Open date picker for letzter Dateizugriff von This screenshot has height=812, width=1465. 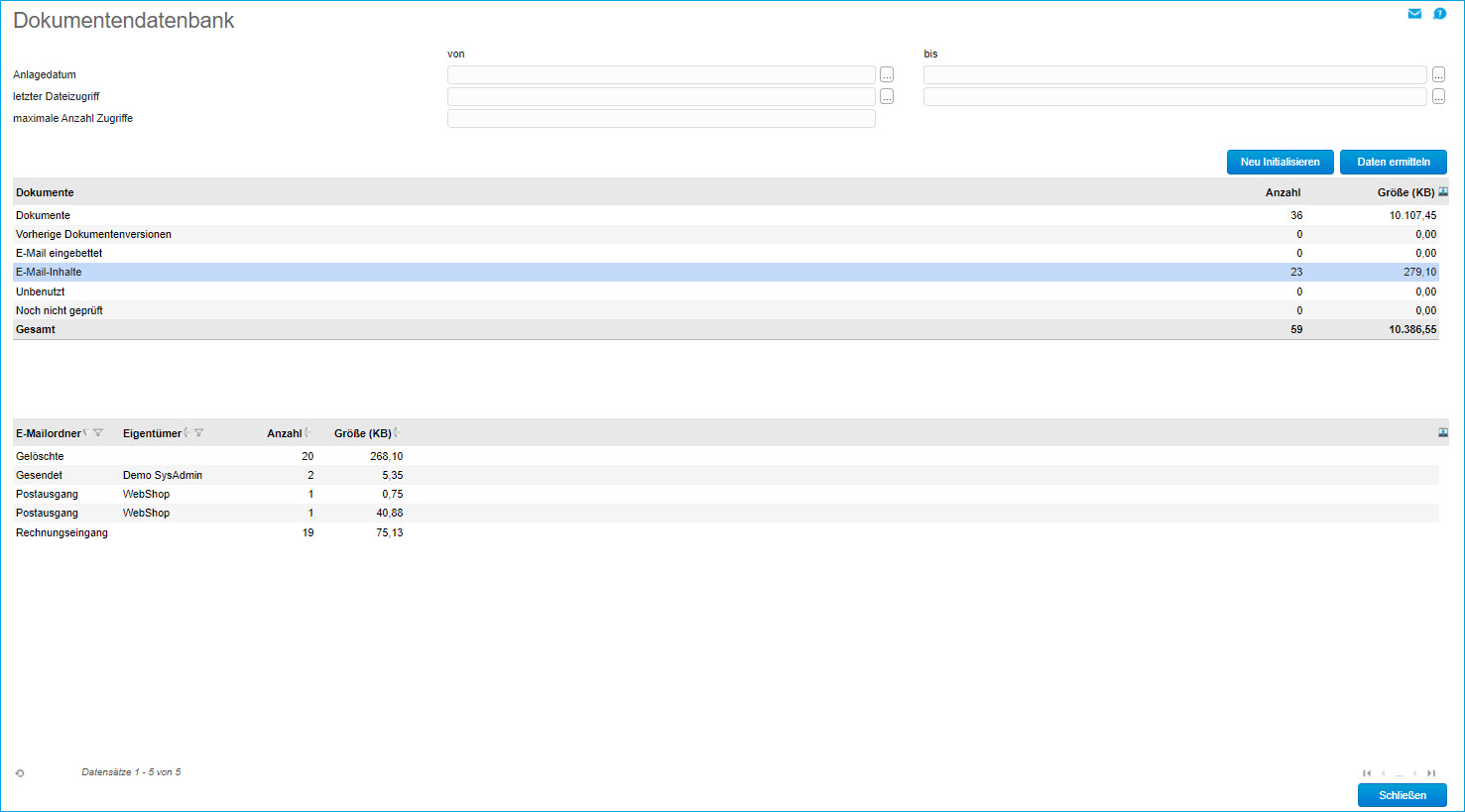click(x=887, y=96)
